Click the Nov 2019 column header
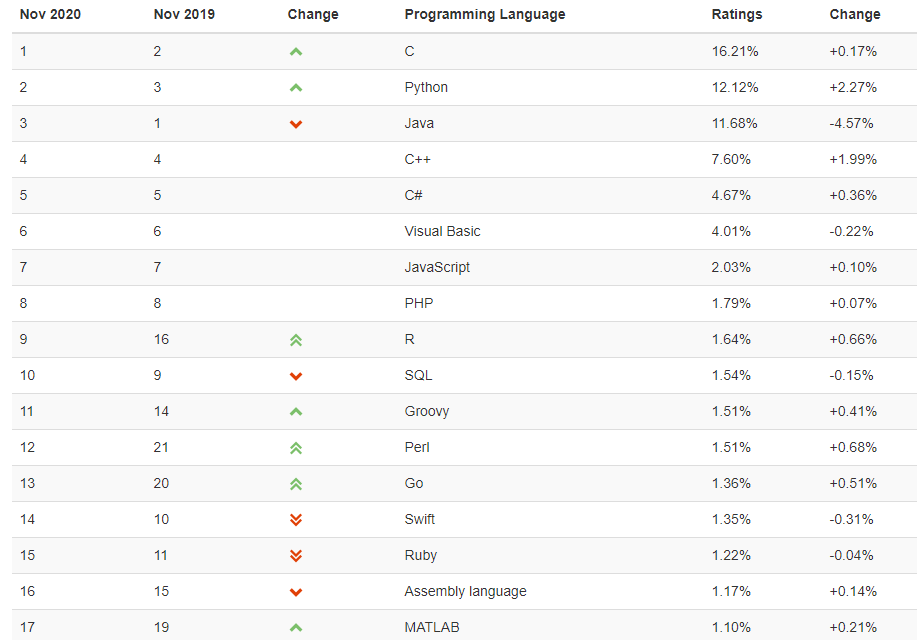The height and width of the screenshot is (640, 917). (x=184, y=14)
